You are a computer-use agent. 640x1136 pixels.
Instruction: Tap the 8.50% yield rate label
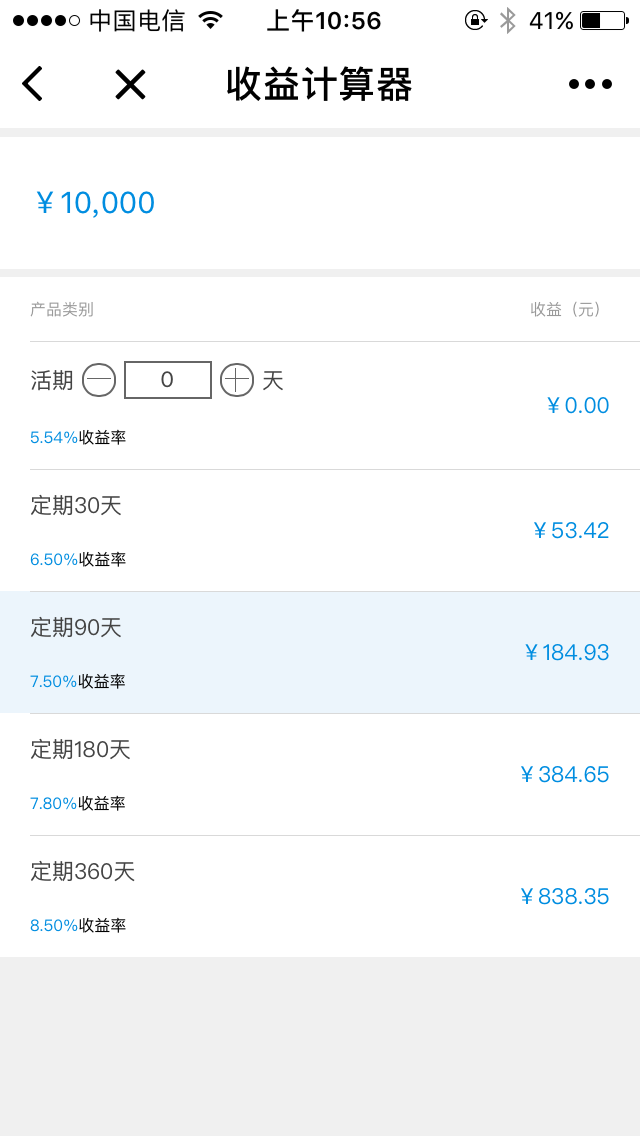(x=54, y=925)
